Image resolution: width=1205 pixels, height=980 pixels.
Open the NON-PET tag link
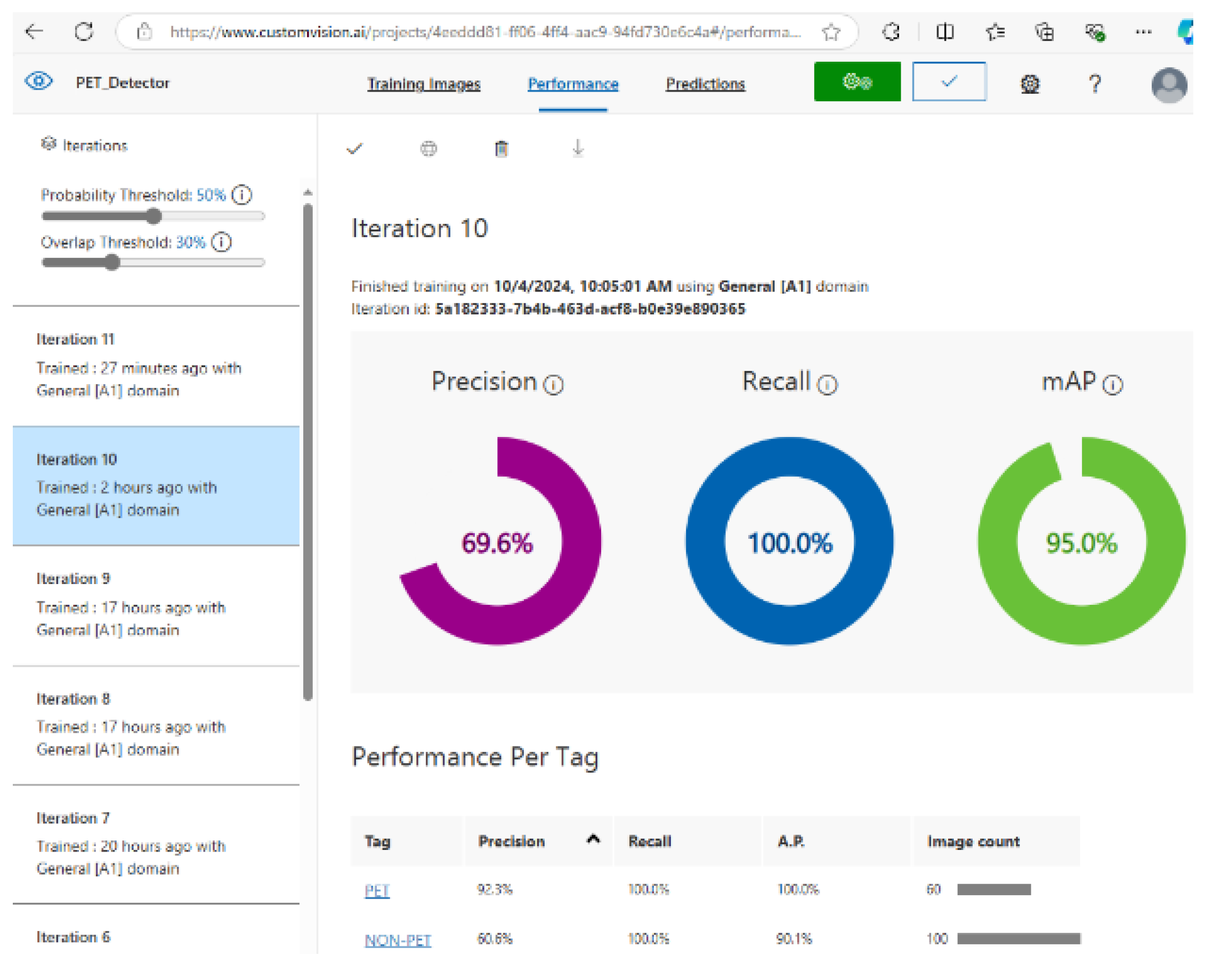tap(398, 940)
